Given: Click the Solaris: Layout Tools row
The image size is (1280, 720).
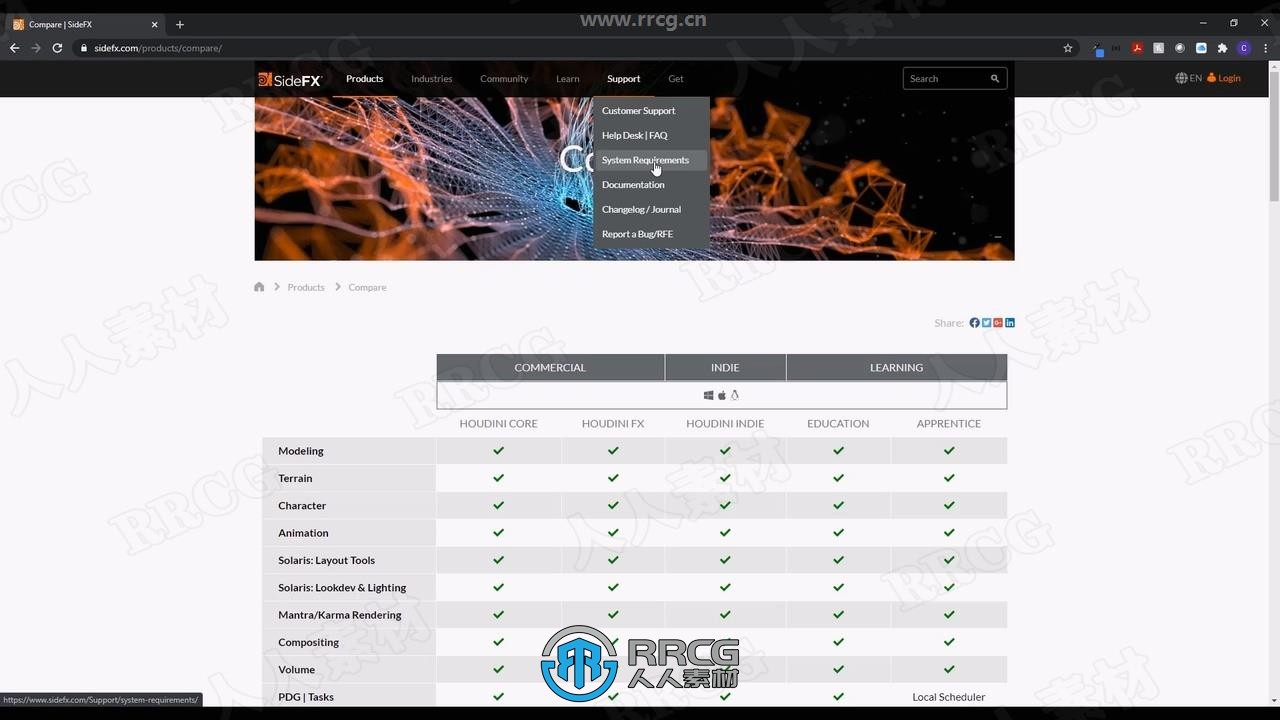Looking at the screenshot, I should tap(327, 560).
